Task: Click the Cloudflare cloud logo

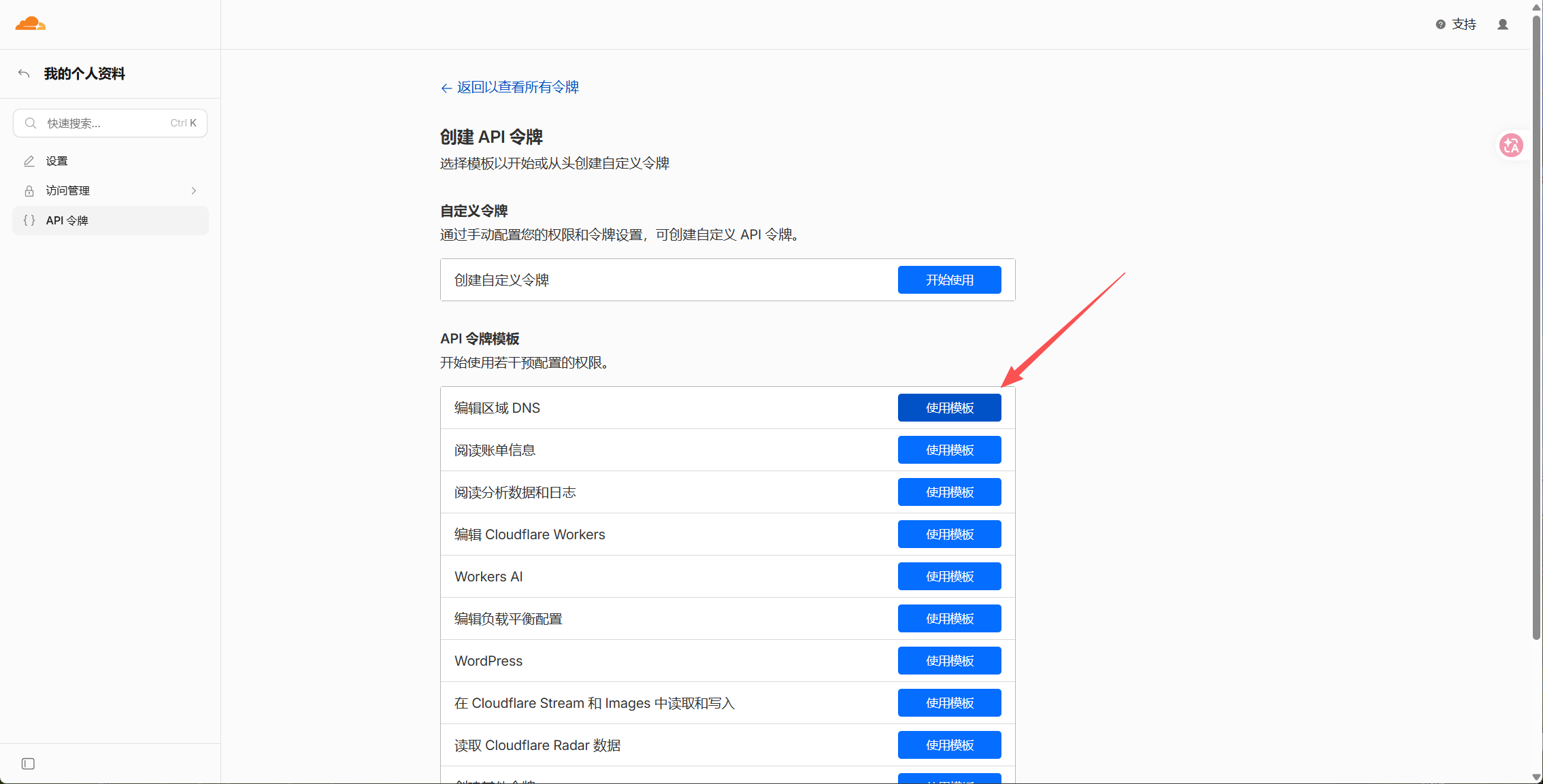Action: click(31, 24)
